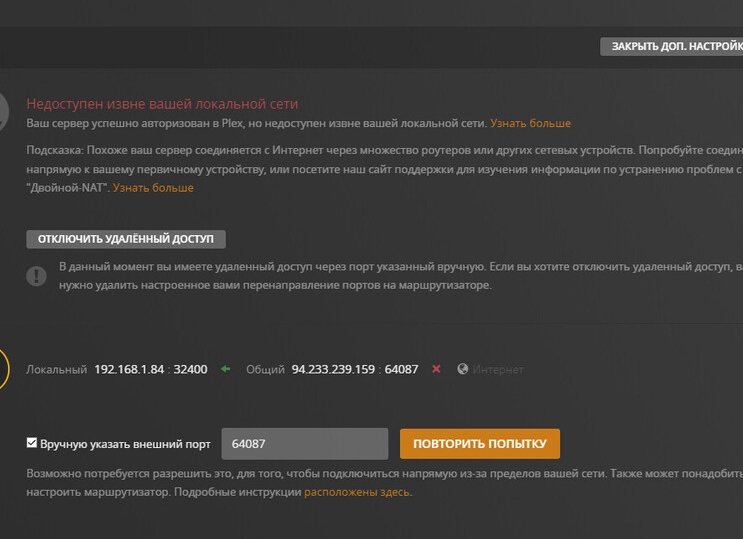Viewport: 743px width, 539px height.
Task: Click the 'Общий' label
Action: (265, 369)
